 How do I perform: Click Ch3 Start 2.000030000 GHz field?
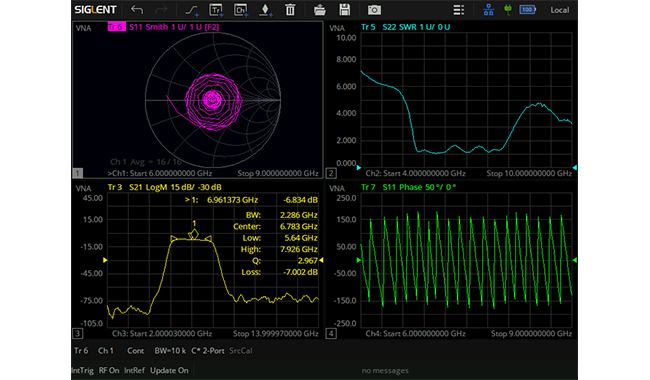pos(162,334)
